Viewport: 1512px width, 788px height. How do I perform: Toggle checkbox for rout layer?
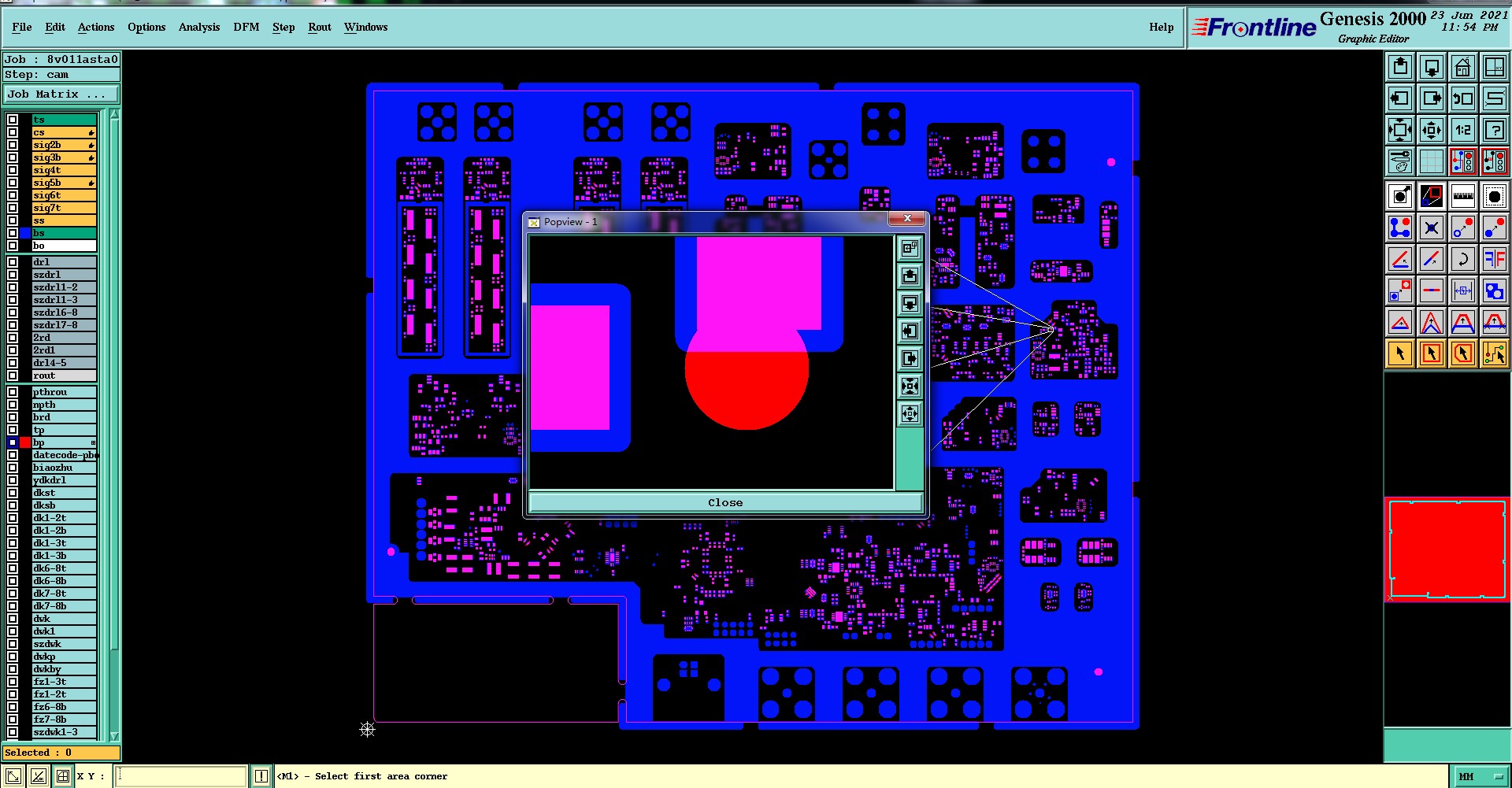click(13, 376)
